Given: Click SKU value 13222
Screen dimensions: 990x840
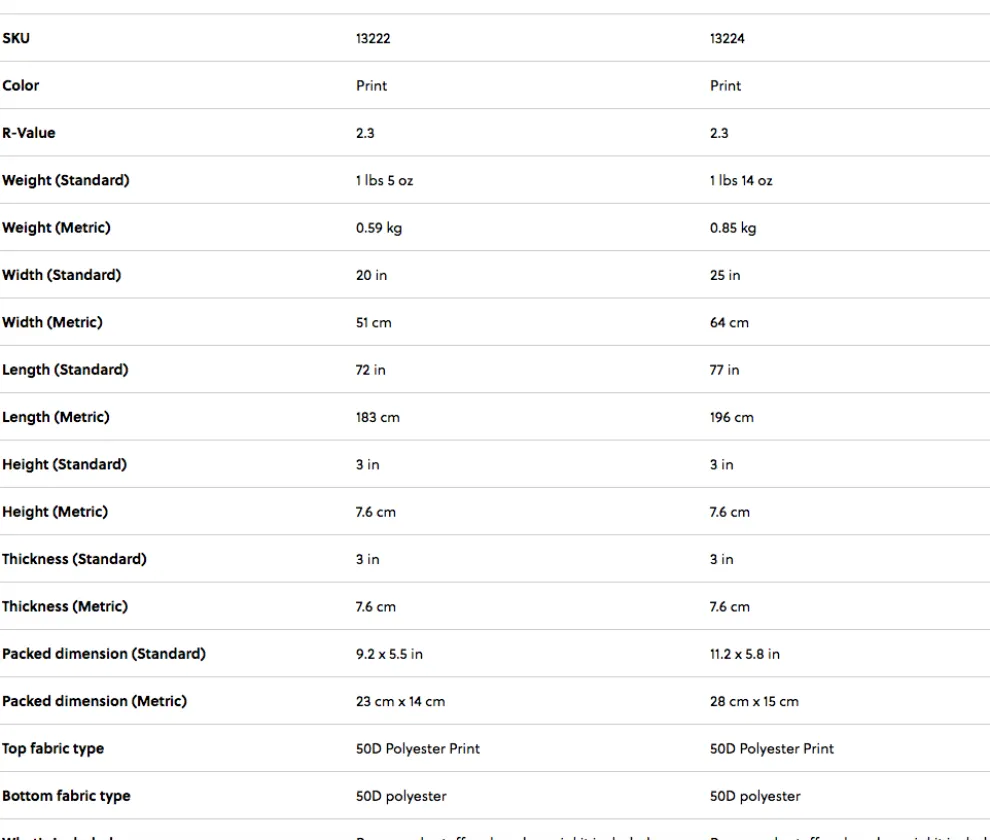Looking at the screenshot, I should tap(373, 38).
